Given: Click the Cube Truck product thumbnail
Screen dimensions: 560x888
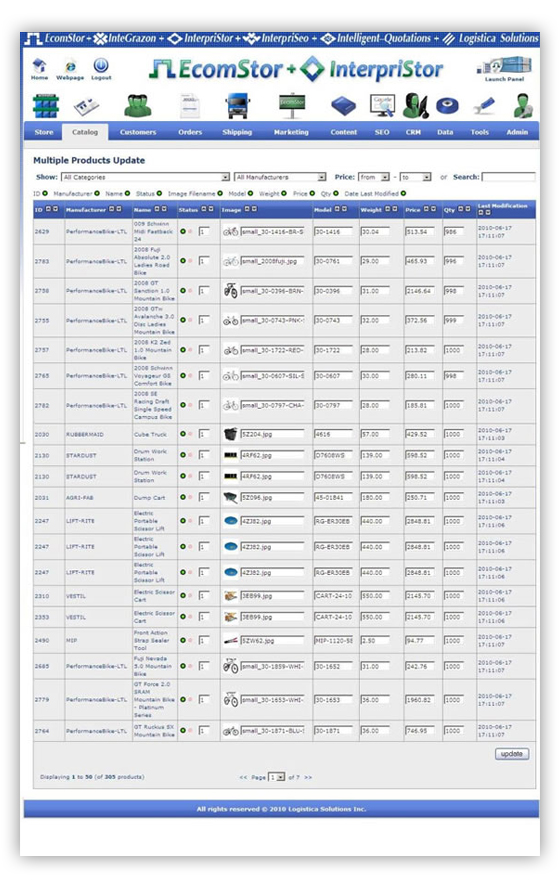Looking at the screenshot, I should 230,434.
